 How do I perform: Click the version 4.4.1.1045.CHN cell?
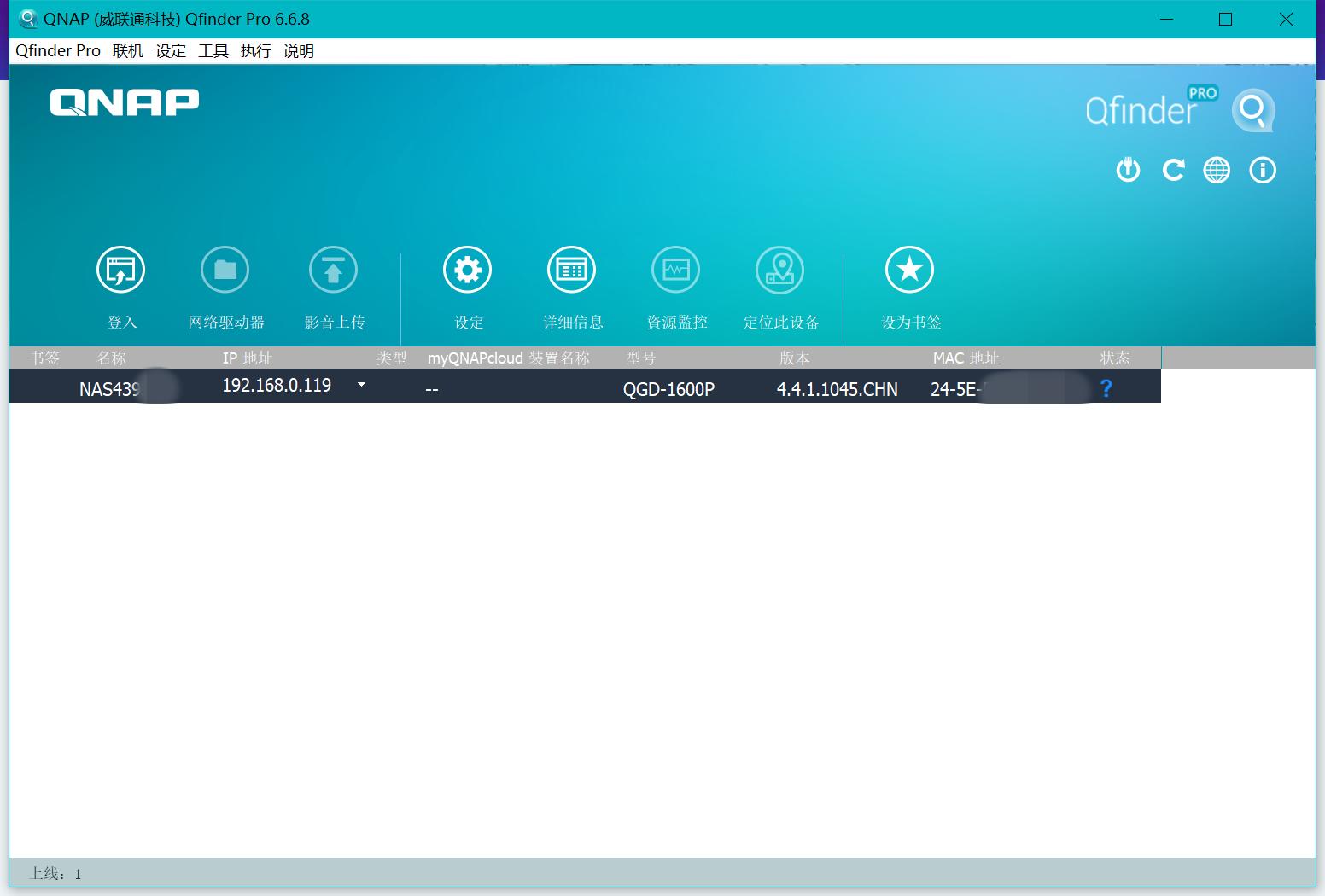[x=838, y=389]
